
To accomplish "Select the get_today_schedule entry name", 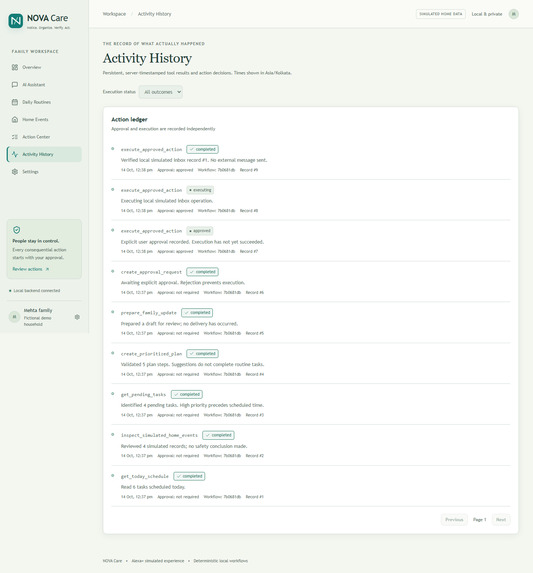I will [x=145, y=477].
